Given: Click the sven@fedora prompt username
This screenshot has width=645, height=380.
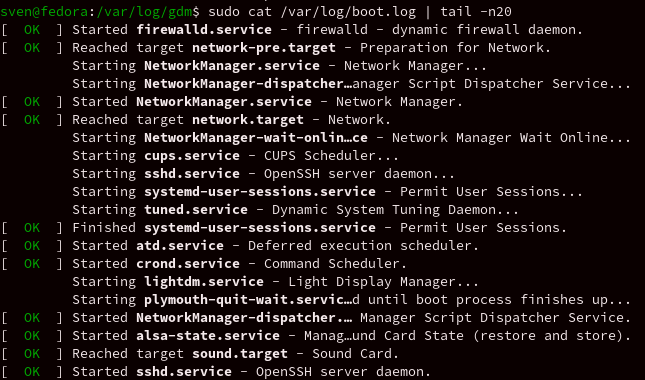Looking at the screenshot, I should coord(44,12).
